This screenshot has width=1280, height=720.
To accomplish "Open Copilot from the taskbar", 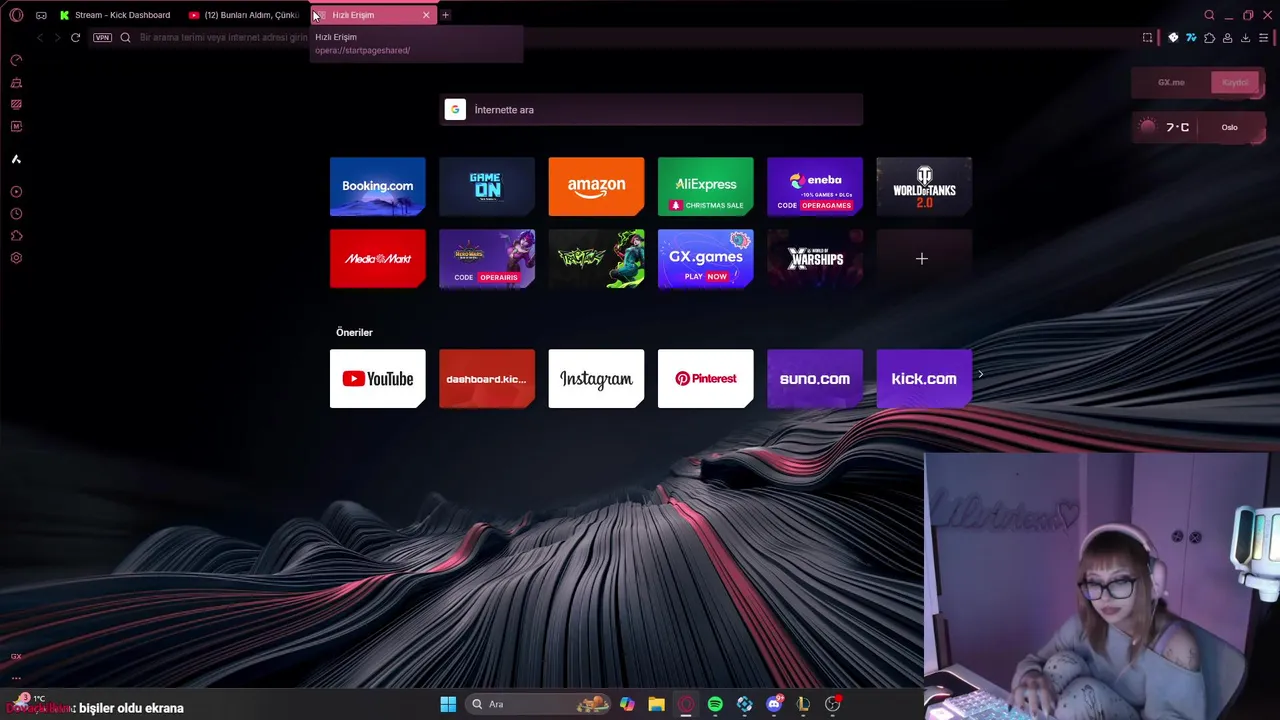I will point(627,704).
